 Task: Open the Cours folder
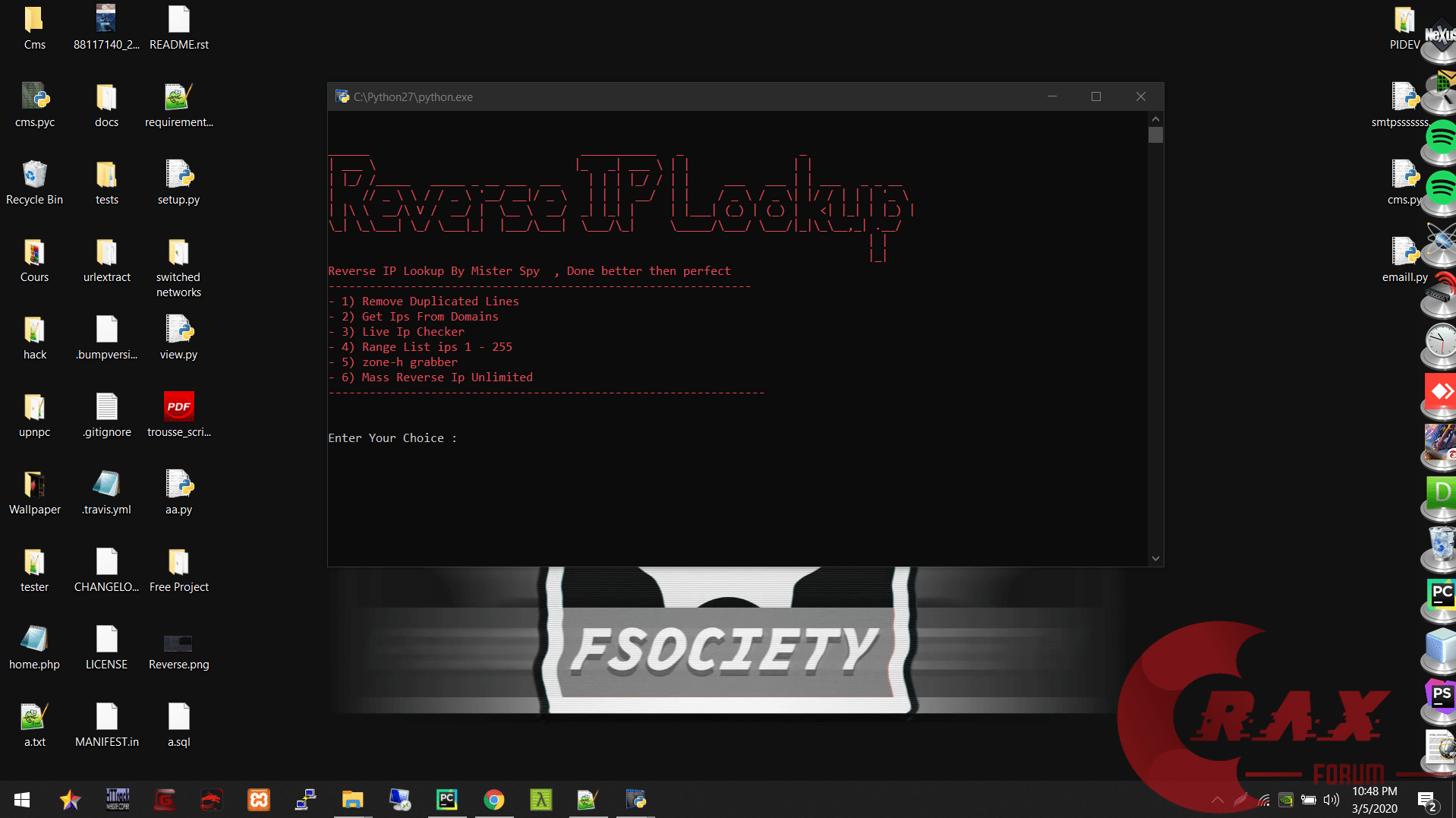[34, 261]
